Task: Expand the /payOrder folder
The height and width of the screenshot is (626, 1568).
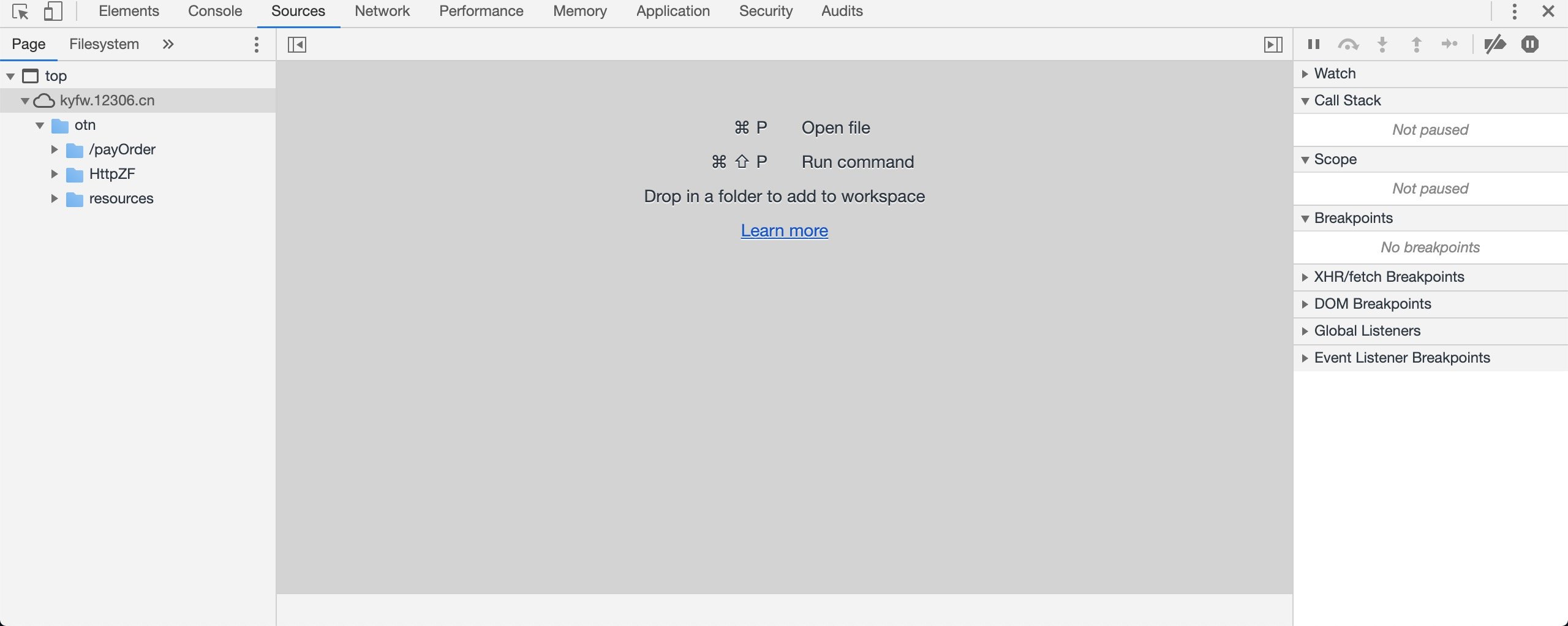Action: point(54,149)
